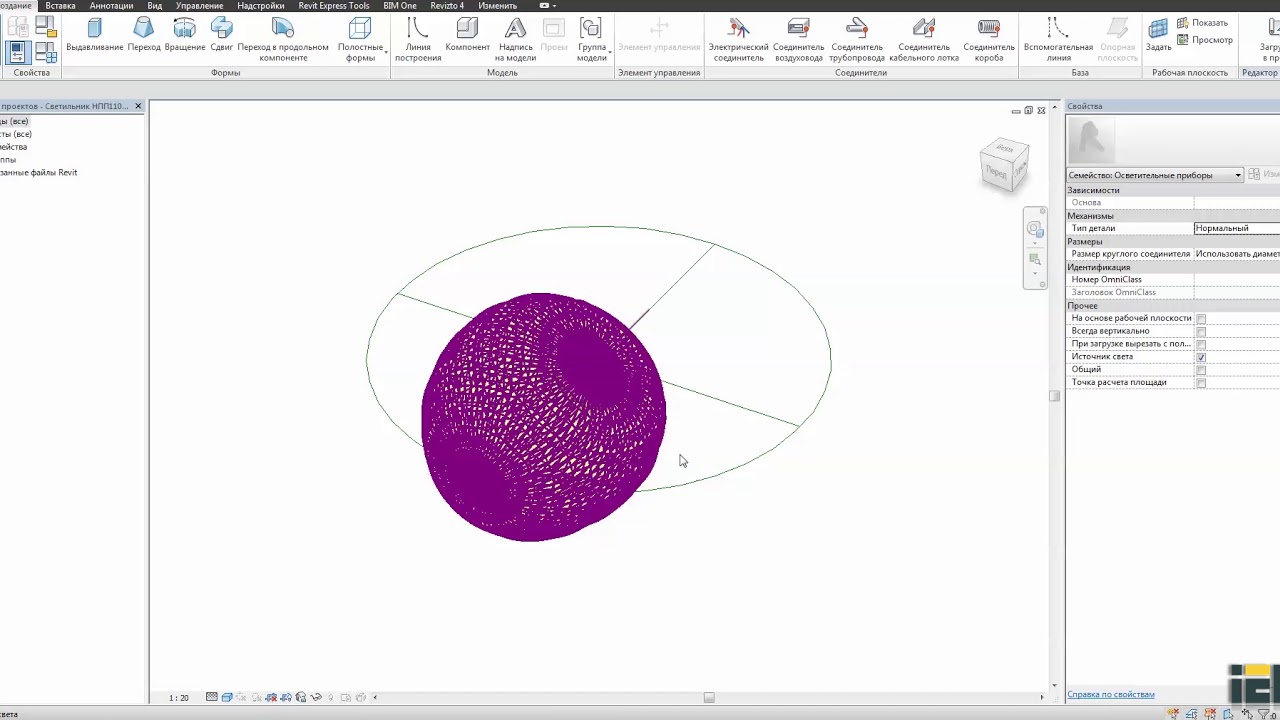
Task: Add an Электрический соединитель
Action: point(738,40)
